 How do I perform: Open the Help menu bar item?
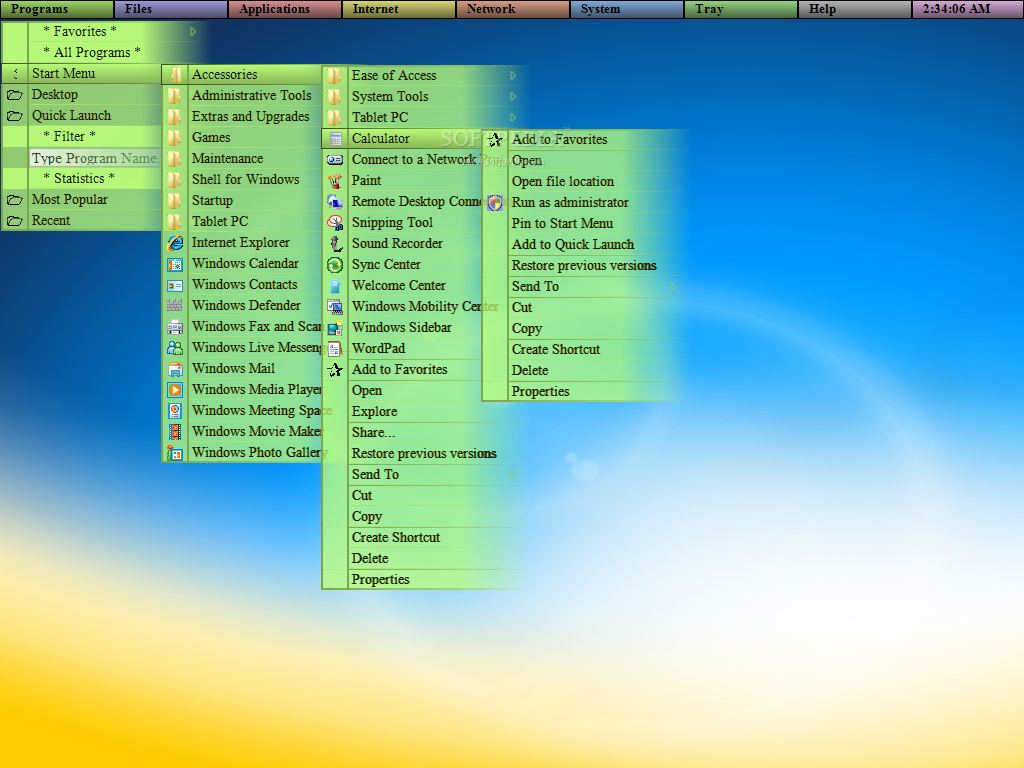(854, 9)
